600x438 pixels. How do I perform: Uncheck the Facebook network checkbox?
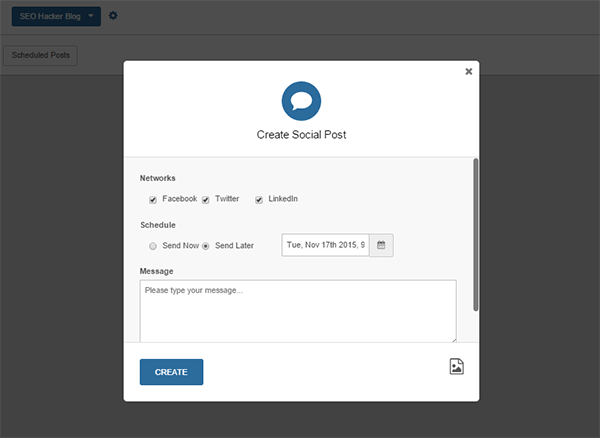pos(153,199)
